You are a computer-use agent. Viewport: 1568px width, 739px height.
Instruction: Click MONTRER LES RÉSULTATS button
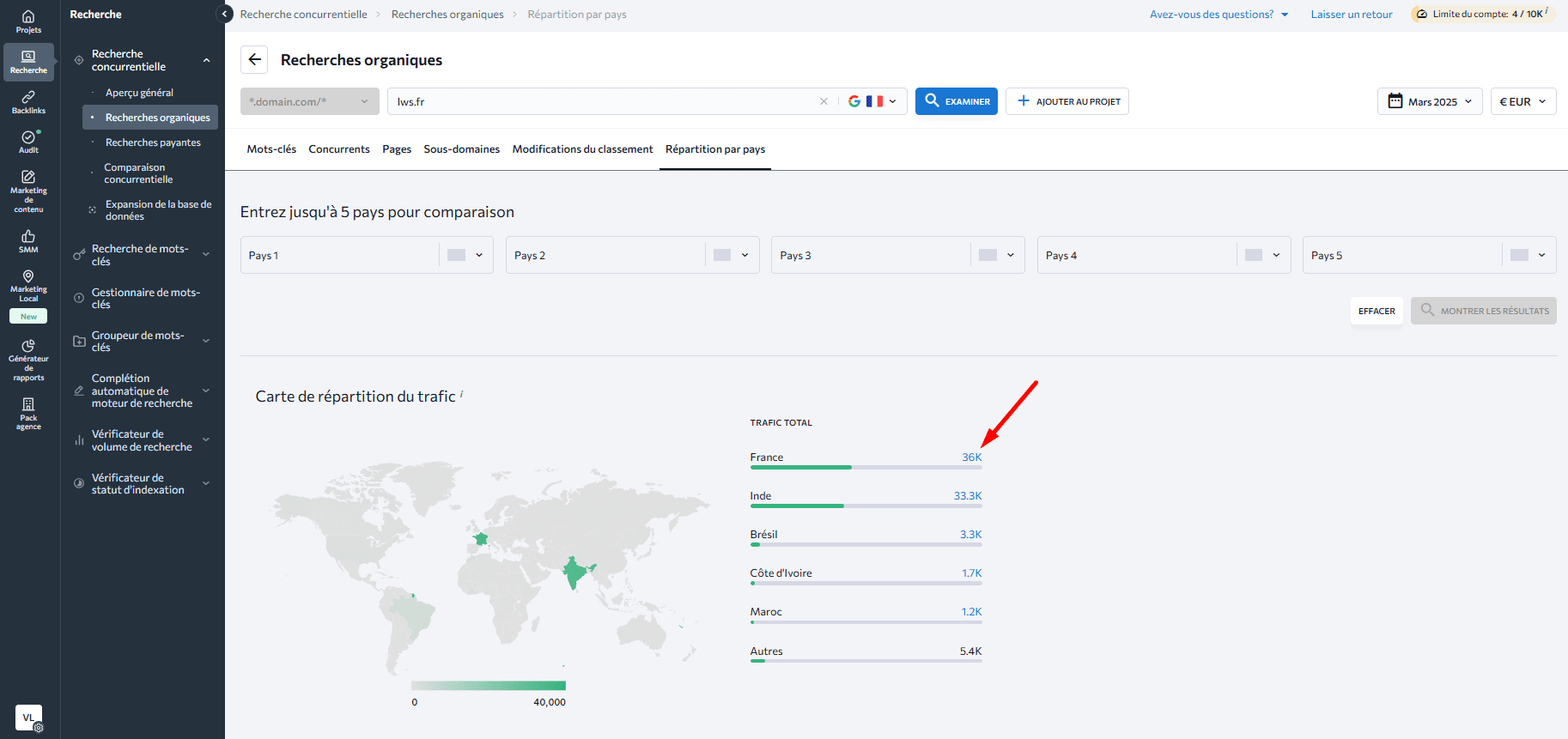click(x=1484, y=311)
